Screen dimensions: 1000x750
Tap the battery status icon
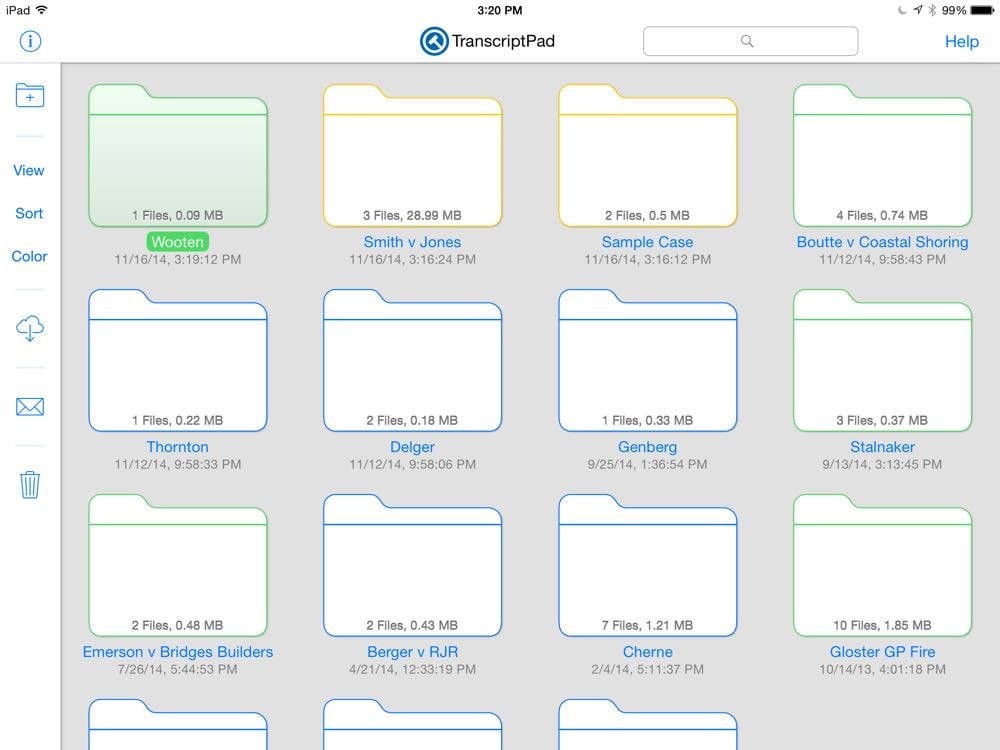[982, 10]
